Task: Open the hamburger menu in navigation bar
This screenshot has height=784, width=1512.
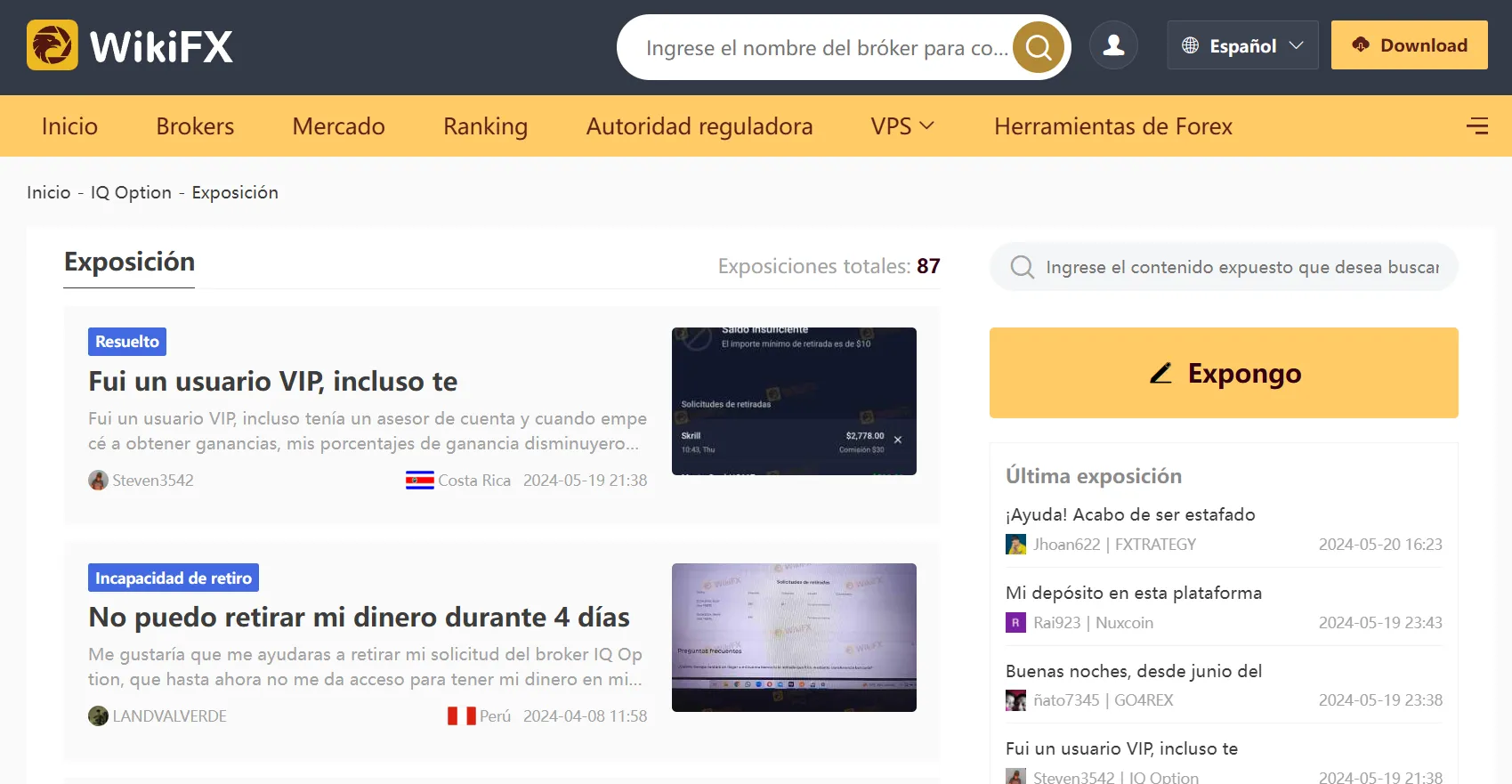Action: tap(1477, 126)
